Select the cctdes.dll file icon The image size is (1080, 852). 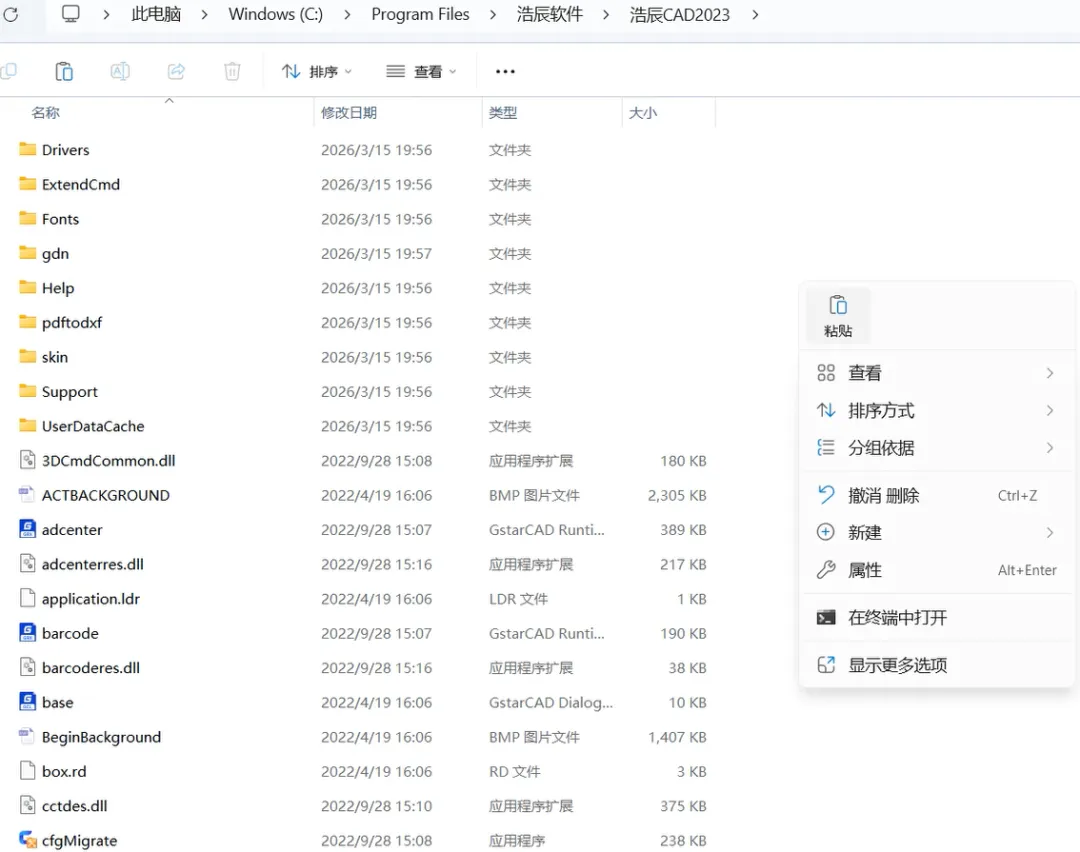tap(28, 805)
